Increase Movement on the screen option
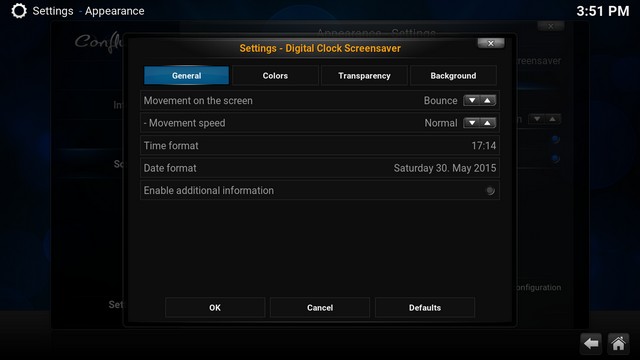Screen dimensions: 640x360 click(x=488, y=100)
